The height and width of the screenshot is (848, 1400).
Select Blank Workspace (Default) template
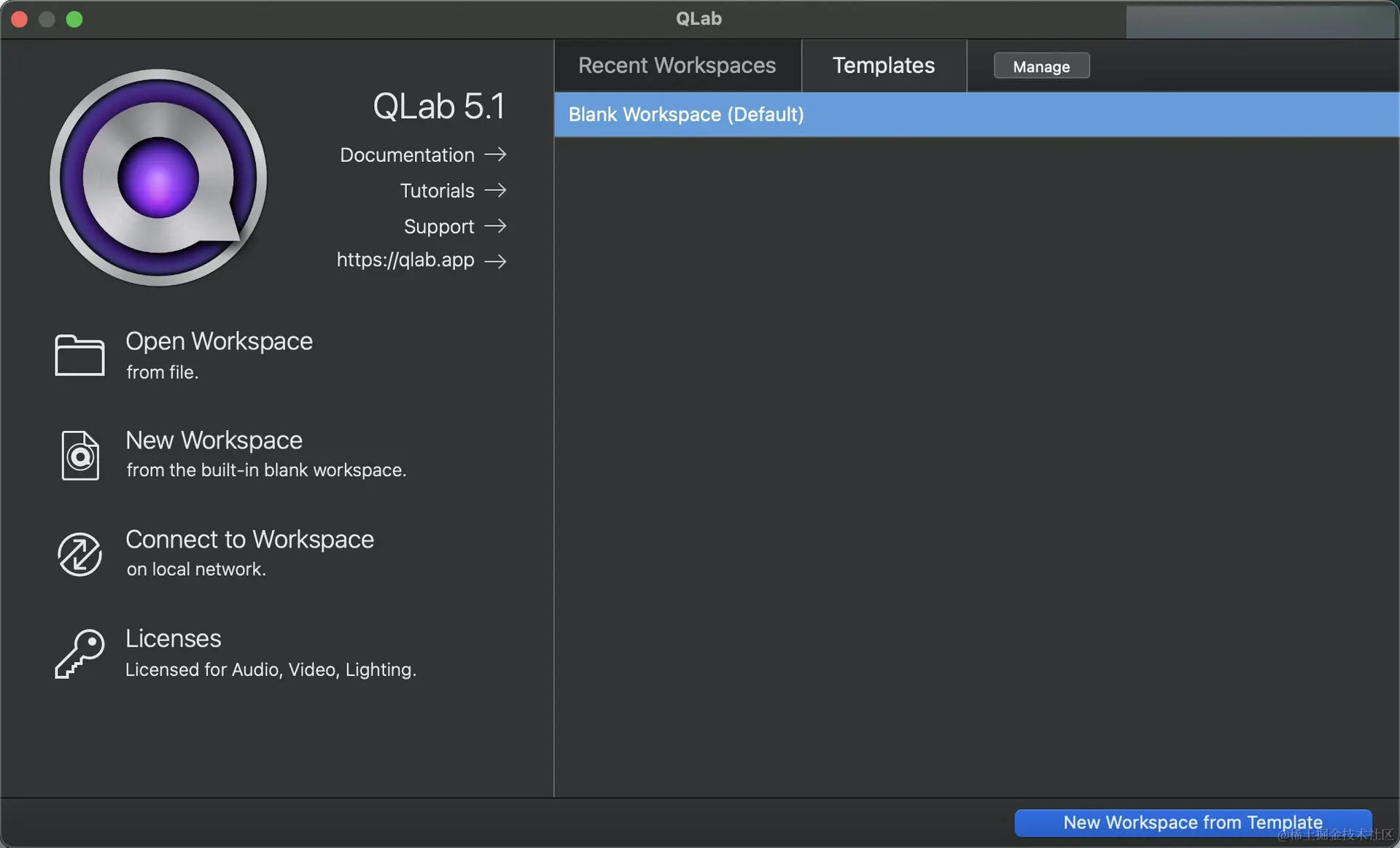[x=685, y=114]
